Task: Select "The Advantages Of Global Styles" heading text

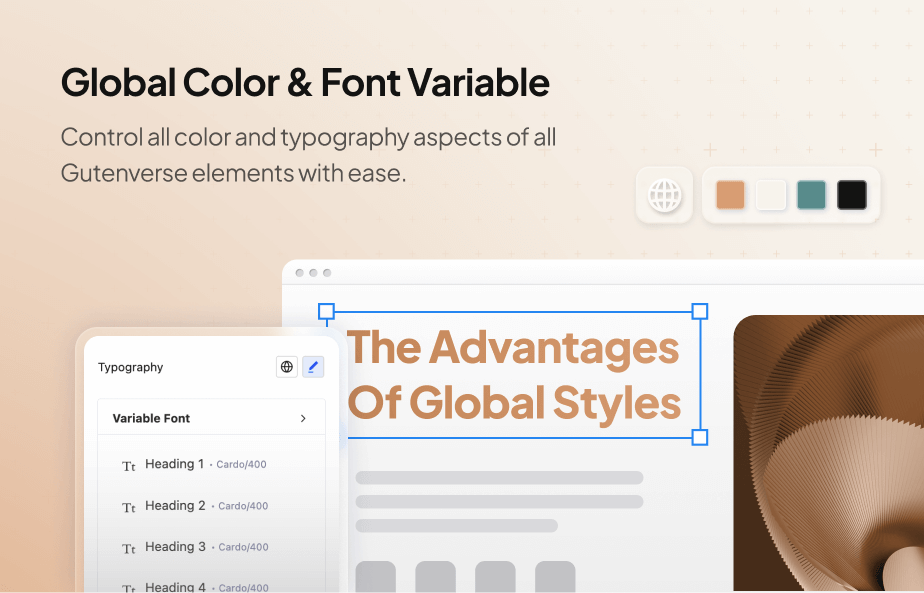Action: 514,375
